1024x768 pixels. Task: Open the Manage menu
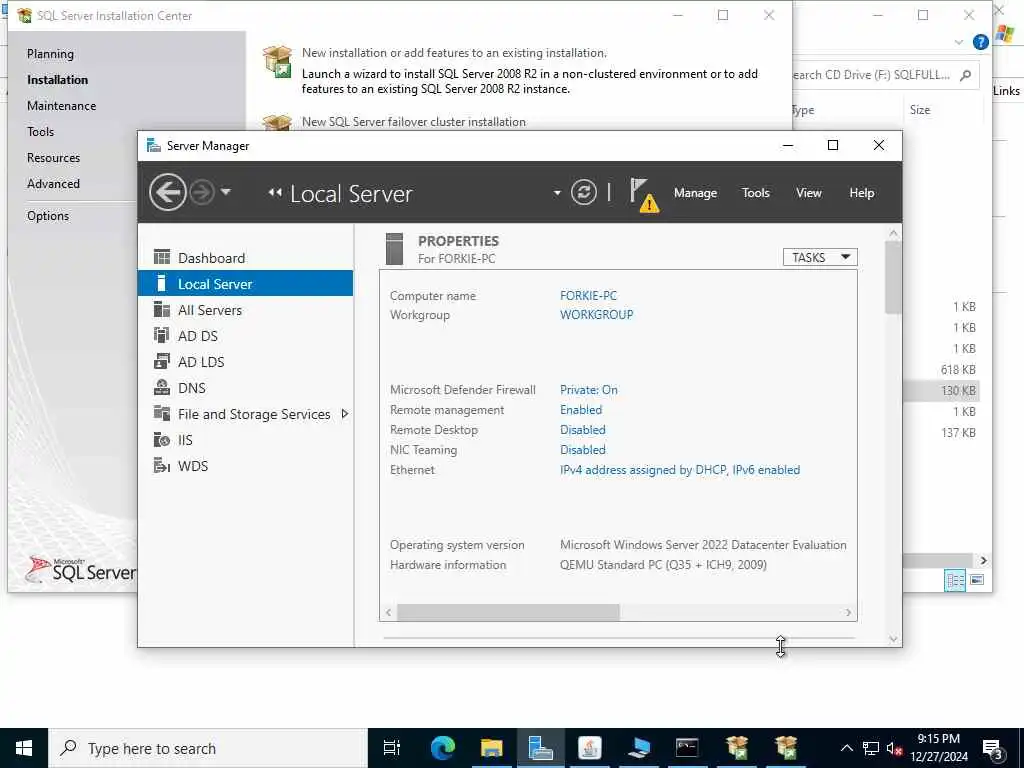pos(695,193)
